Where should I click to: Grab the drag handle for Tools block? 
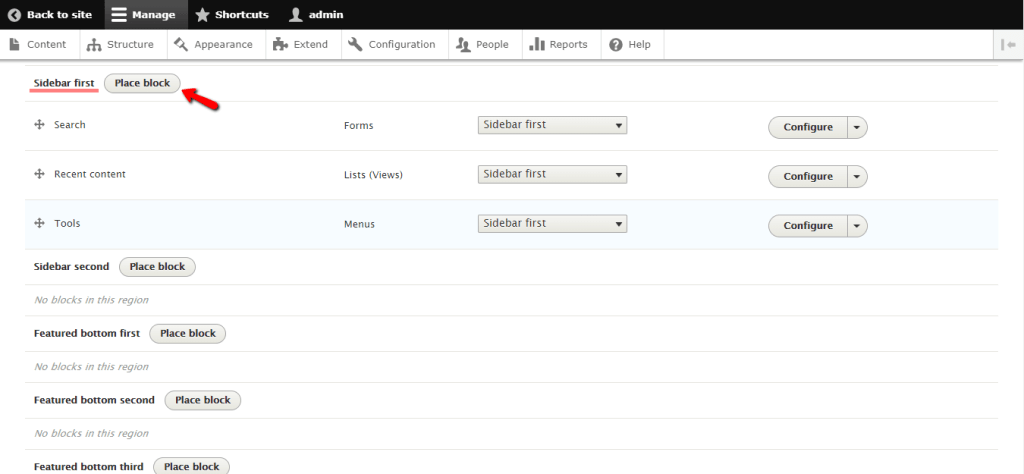39,223
